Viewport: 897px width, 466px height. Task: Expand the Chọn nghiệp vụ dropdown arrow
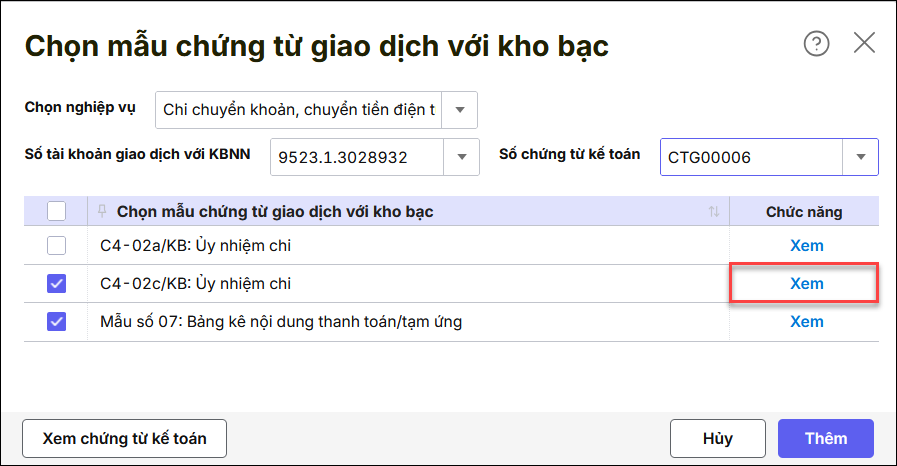click(x=460, y=110)
